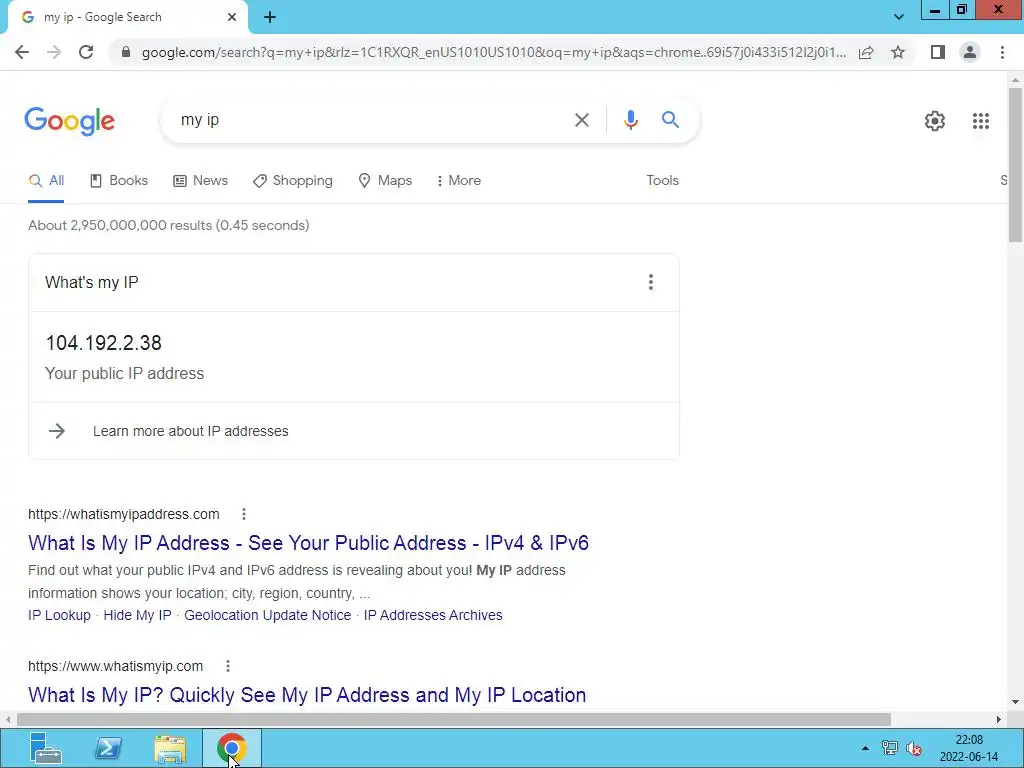Click the IP address 104.192.2.38
Screen dimensions: 1024x768
(x=103, y=343)
